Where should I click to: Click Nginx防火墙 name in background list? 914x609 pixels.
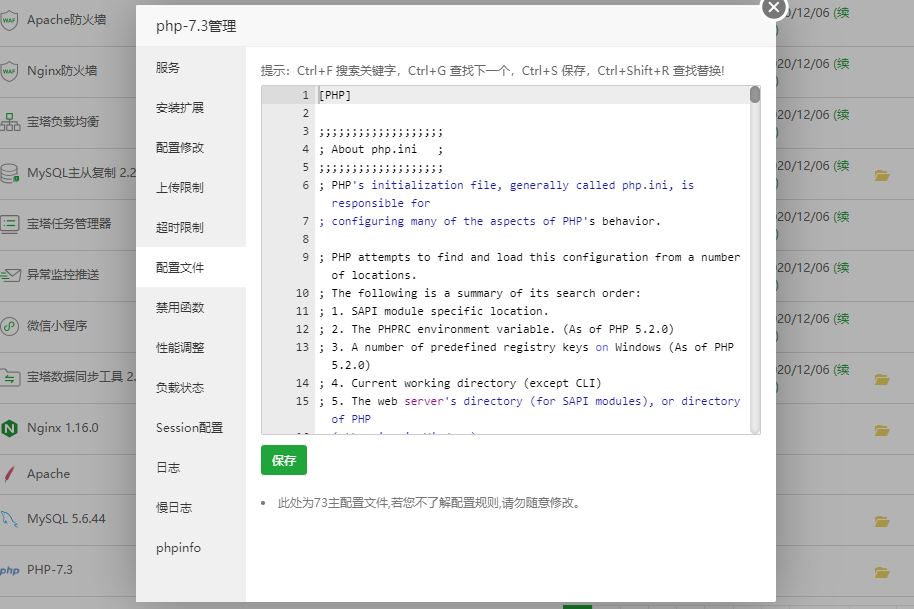(x=62, y=71)
